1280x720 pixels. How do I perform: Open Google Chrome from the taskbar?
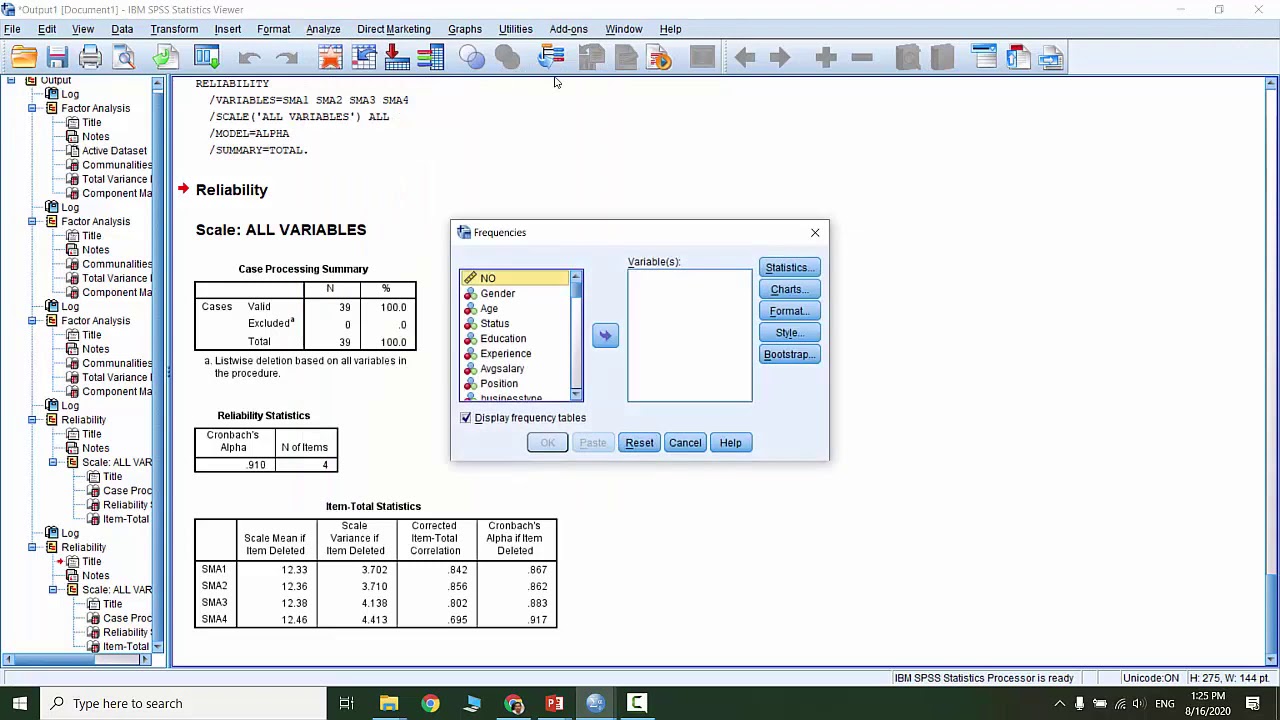point(430,703)
